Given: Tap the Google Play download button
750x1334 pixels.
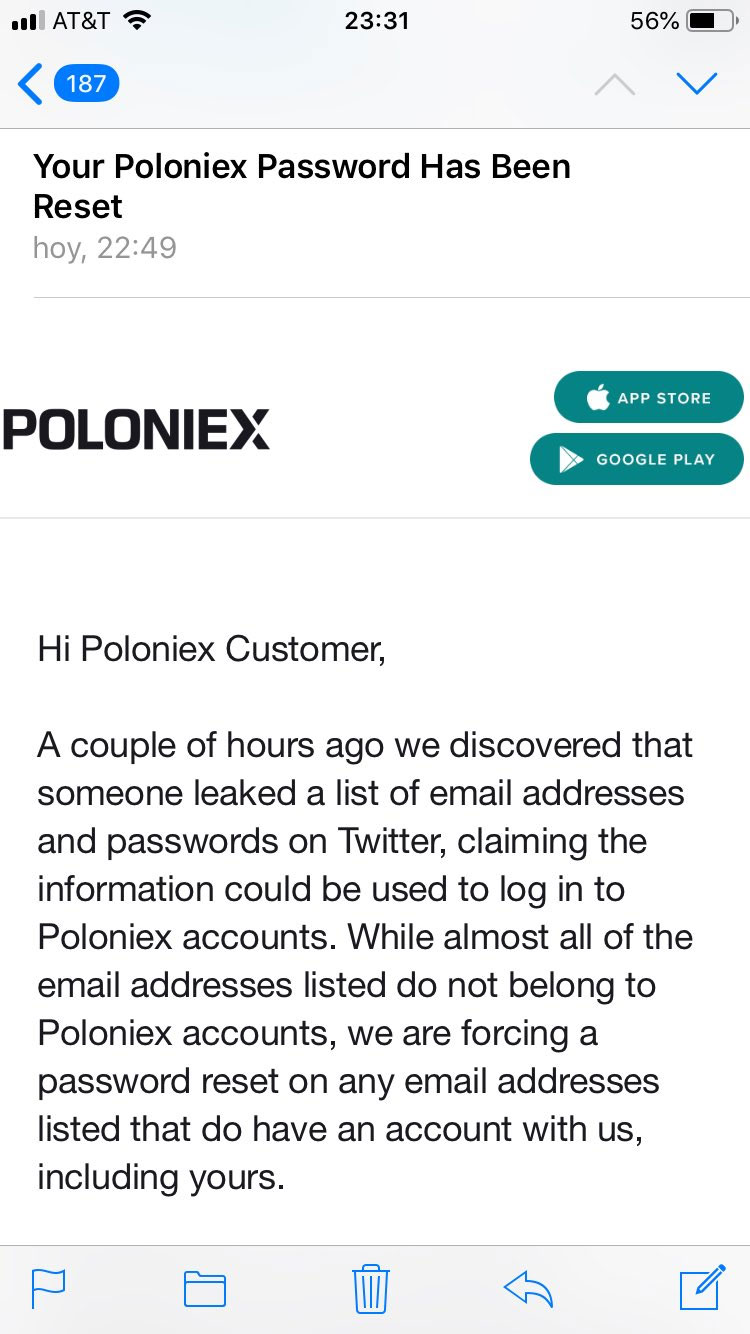Looking at the screenshot, I should [x=637, y=459].
